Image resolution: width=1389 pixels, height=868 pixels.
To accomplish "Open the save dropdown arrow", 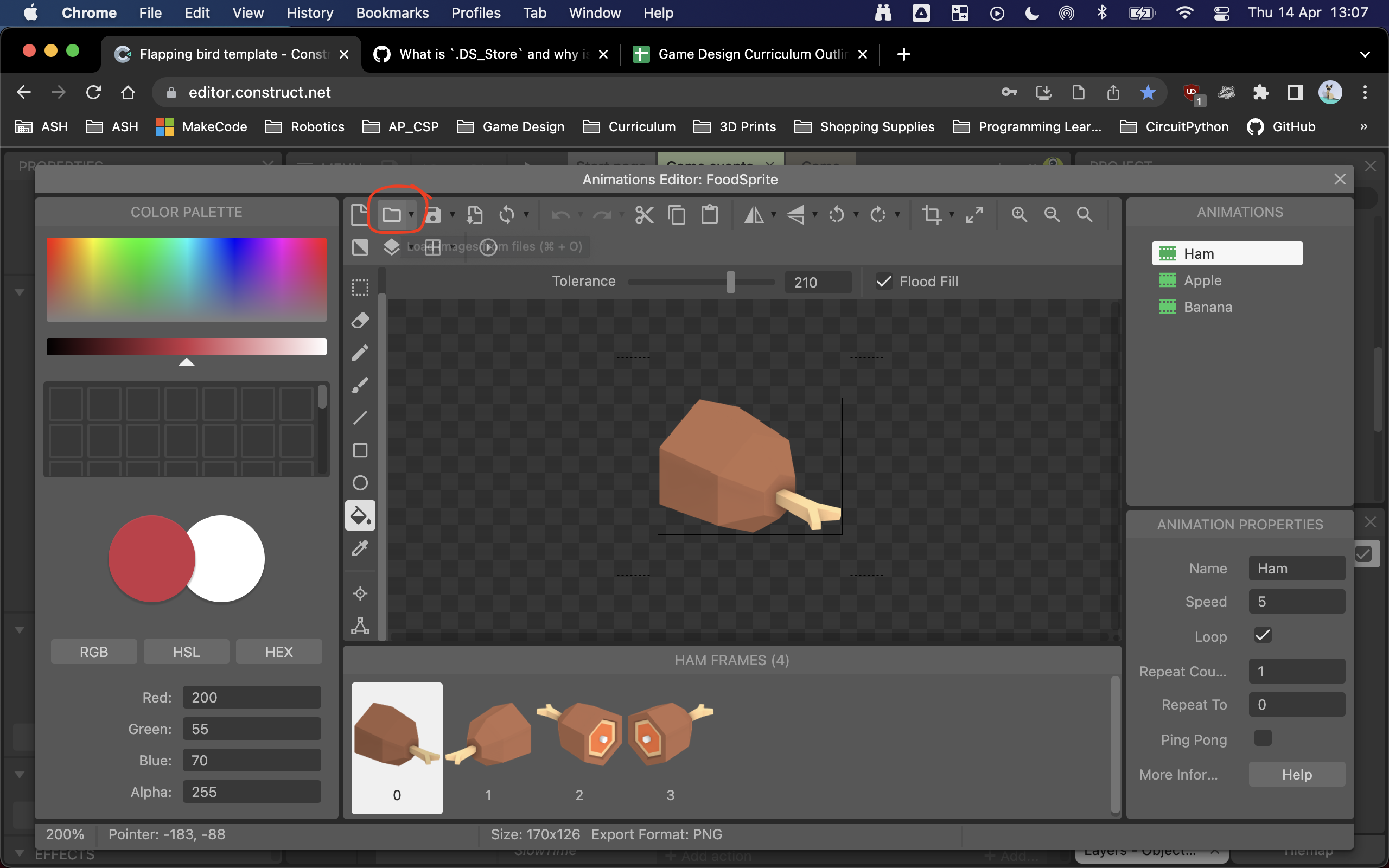I will coord(453,215).
